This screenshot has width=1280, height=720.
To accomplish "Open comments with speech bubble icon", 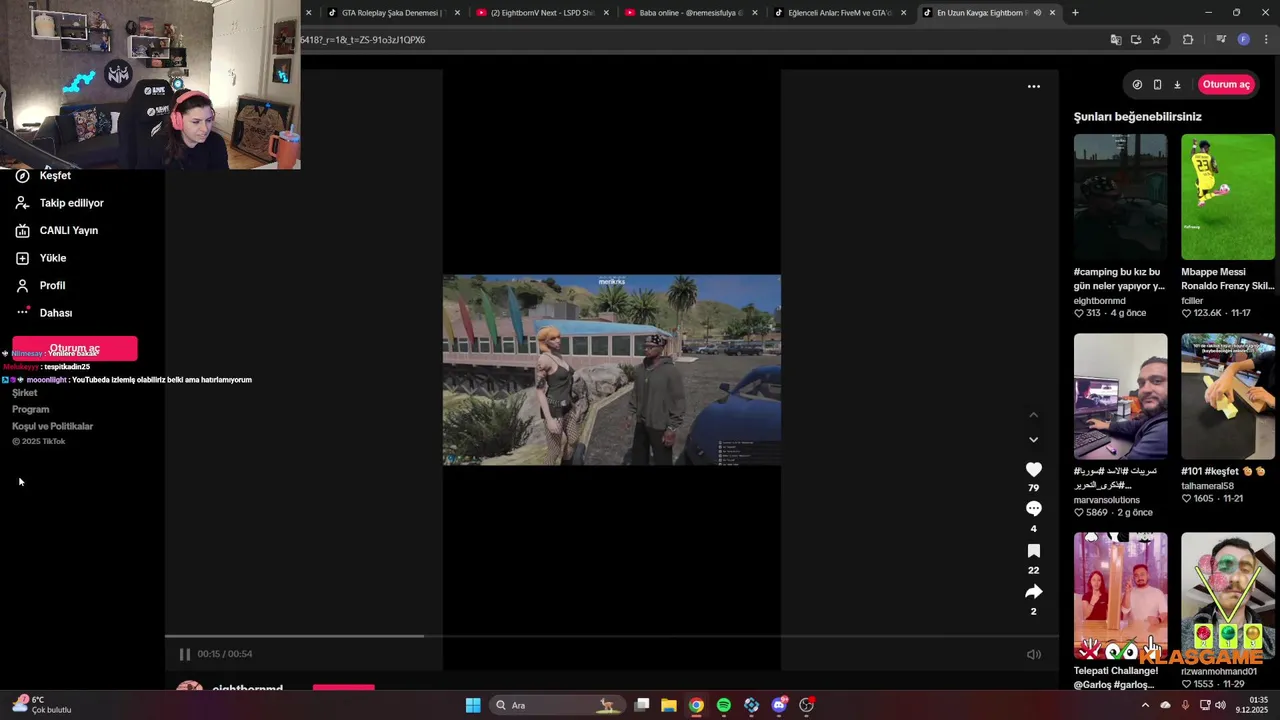I will click(x=1034, y=509).
